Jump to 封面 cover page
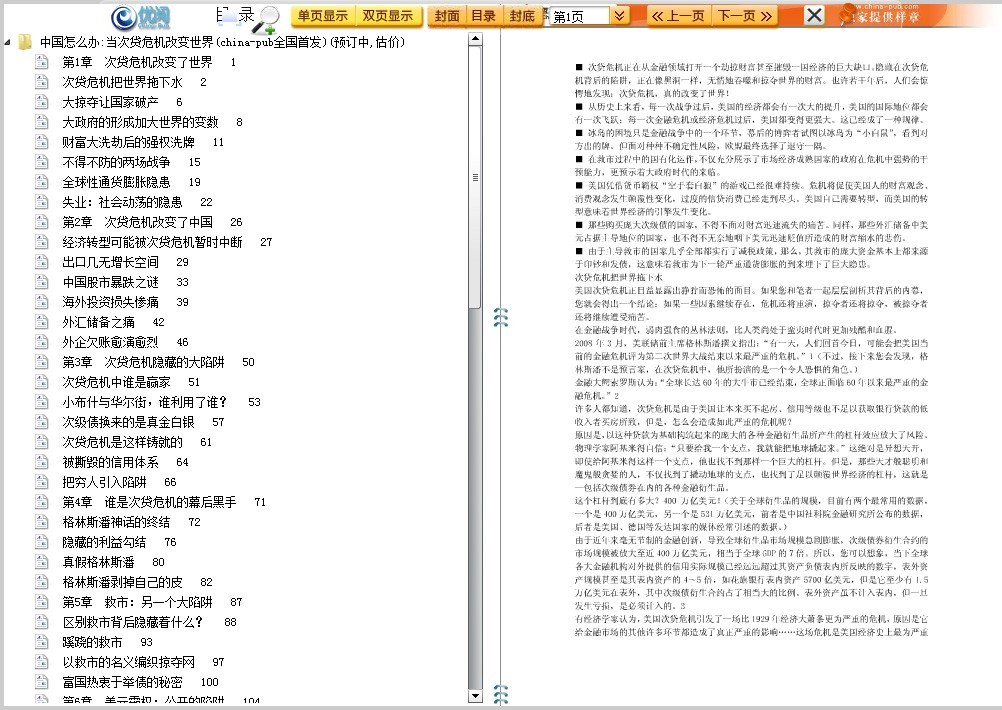 [447, 16]
